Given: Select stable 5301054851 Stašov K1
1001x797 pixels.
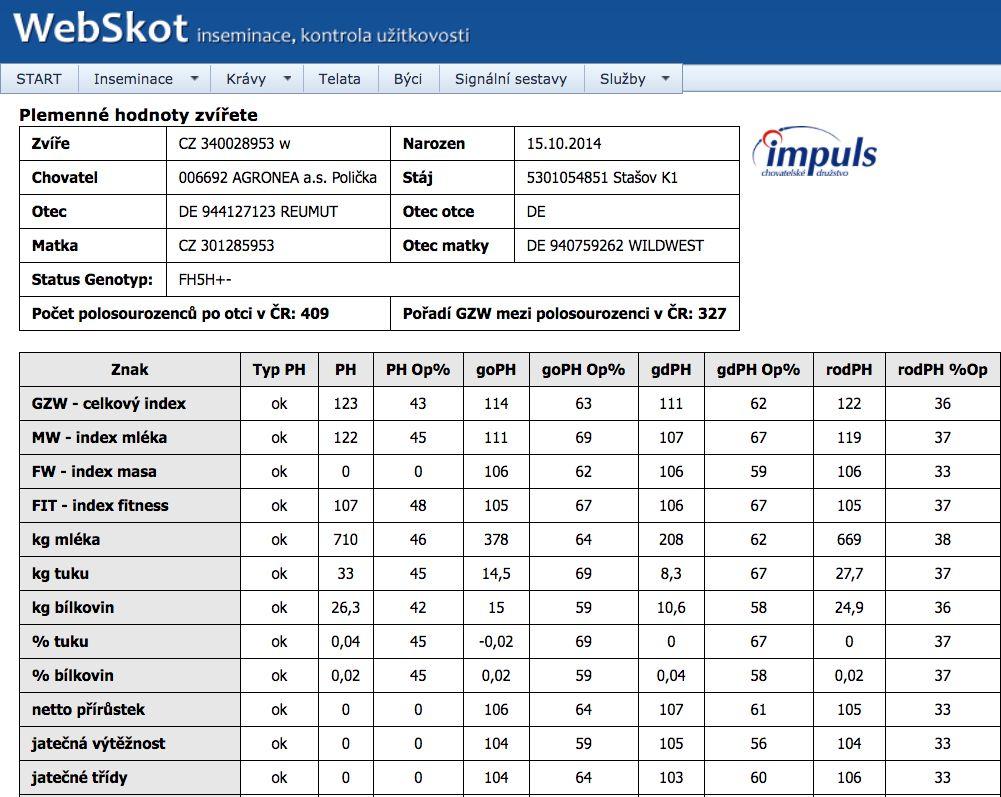Looking at the screenshot, I should [602, 178].
